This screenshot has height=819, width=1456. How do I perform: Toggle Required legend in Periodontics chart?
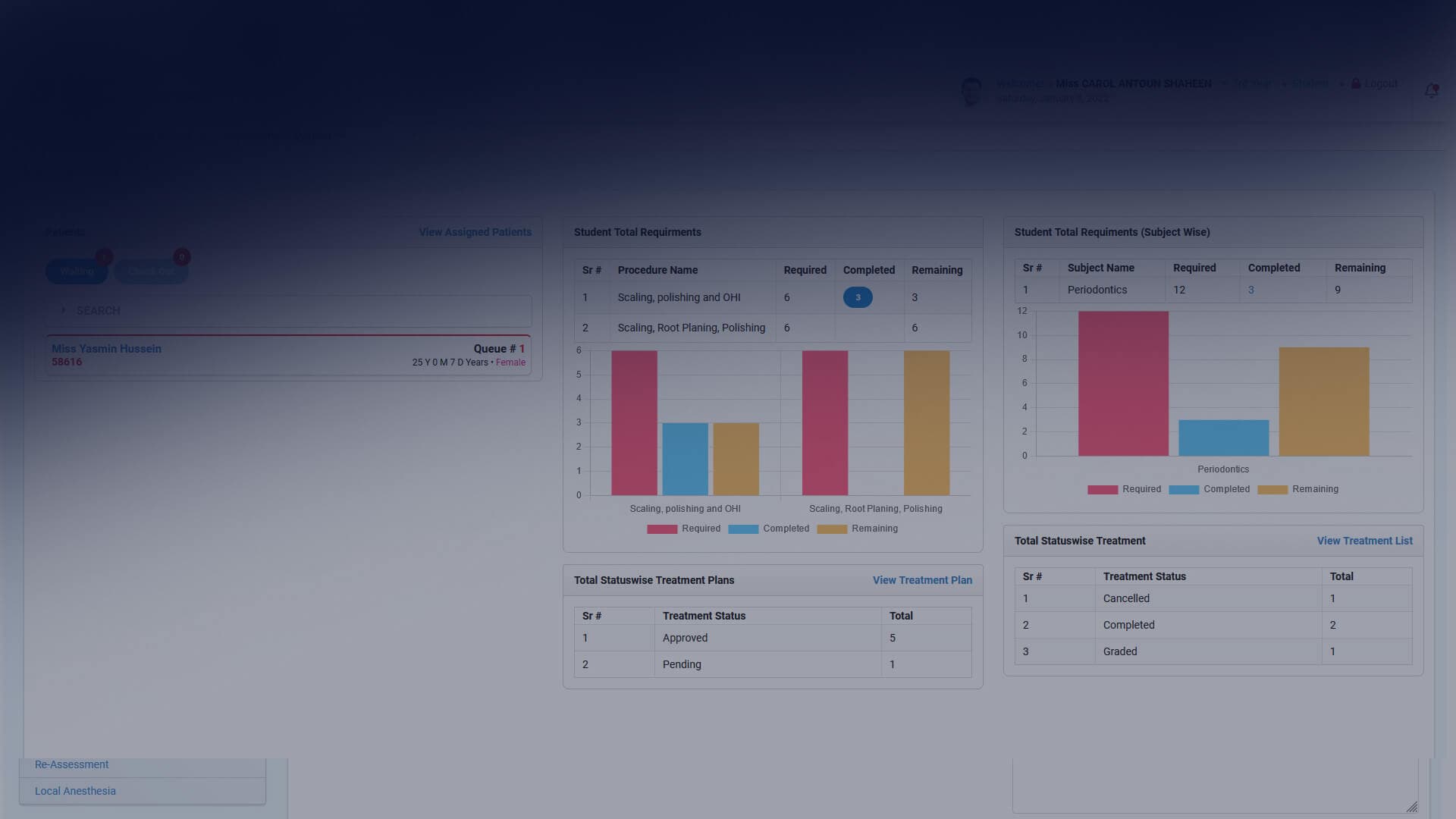(1124, 489)
